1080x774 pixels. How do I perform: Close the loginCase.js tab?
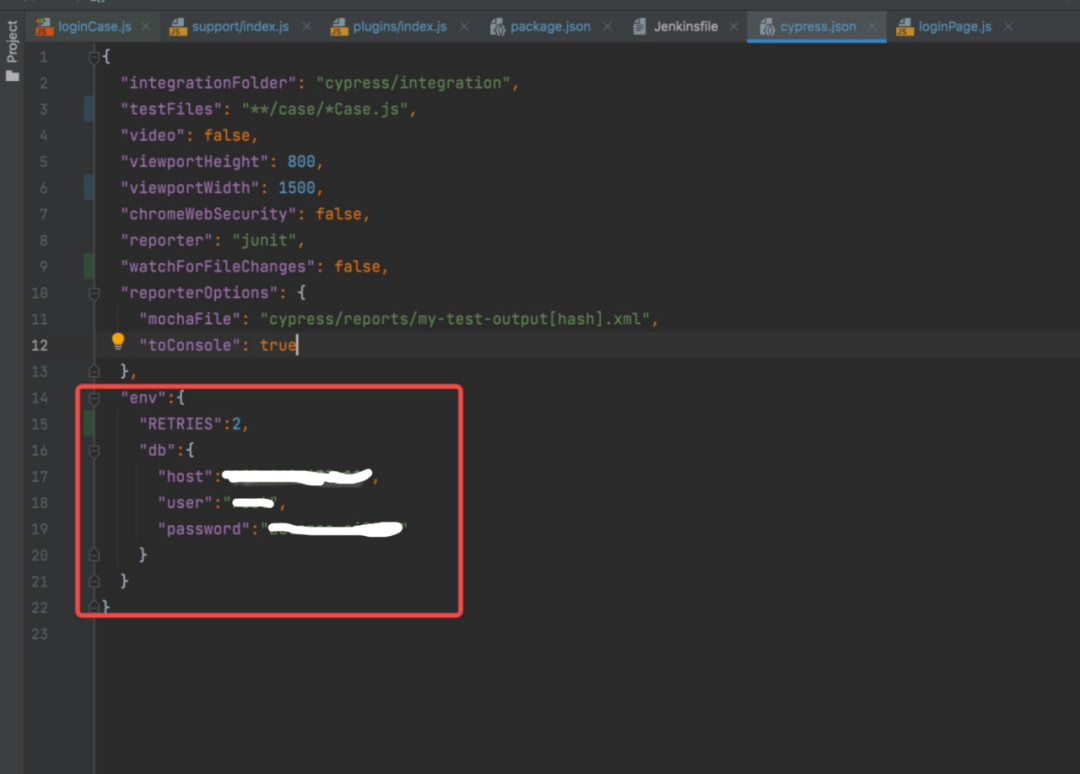(145, 26)
